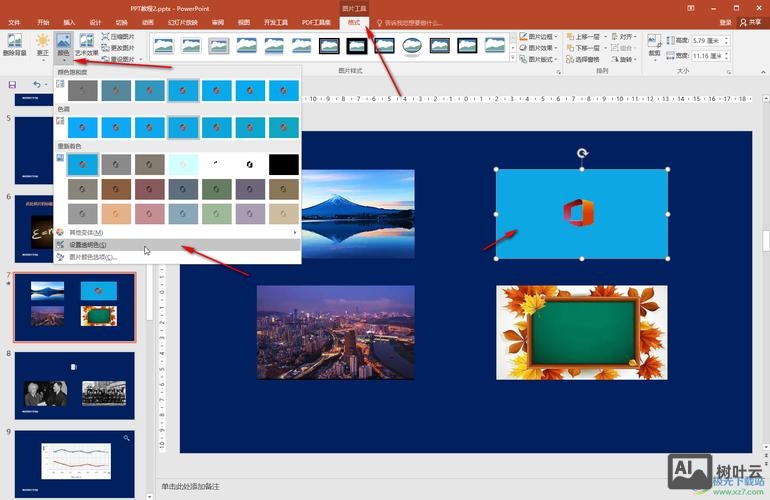Open the File (文件) tab
Screen dimensions: 770x500
(x=14, y=21)
